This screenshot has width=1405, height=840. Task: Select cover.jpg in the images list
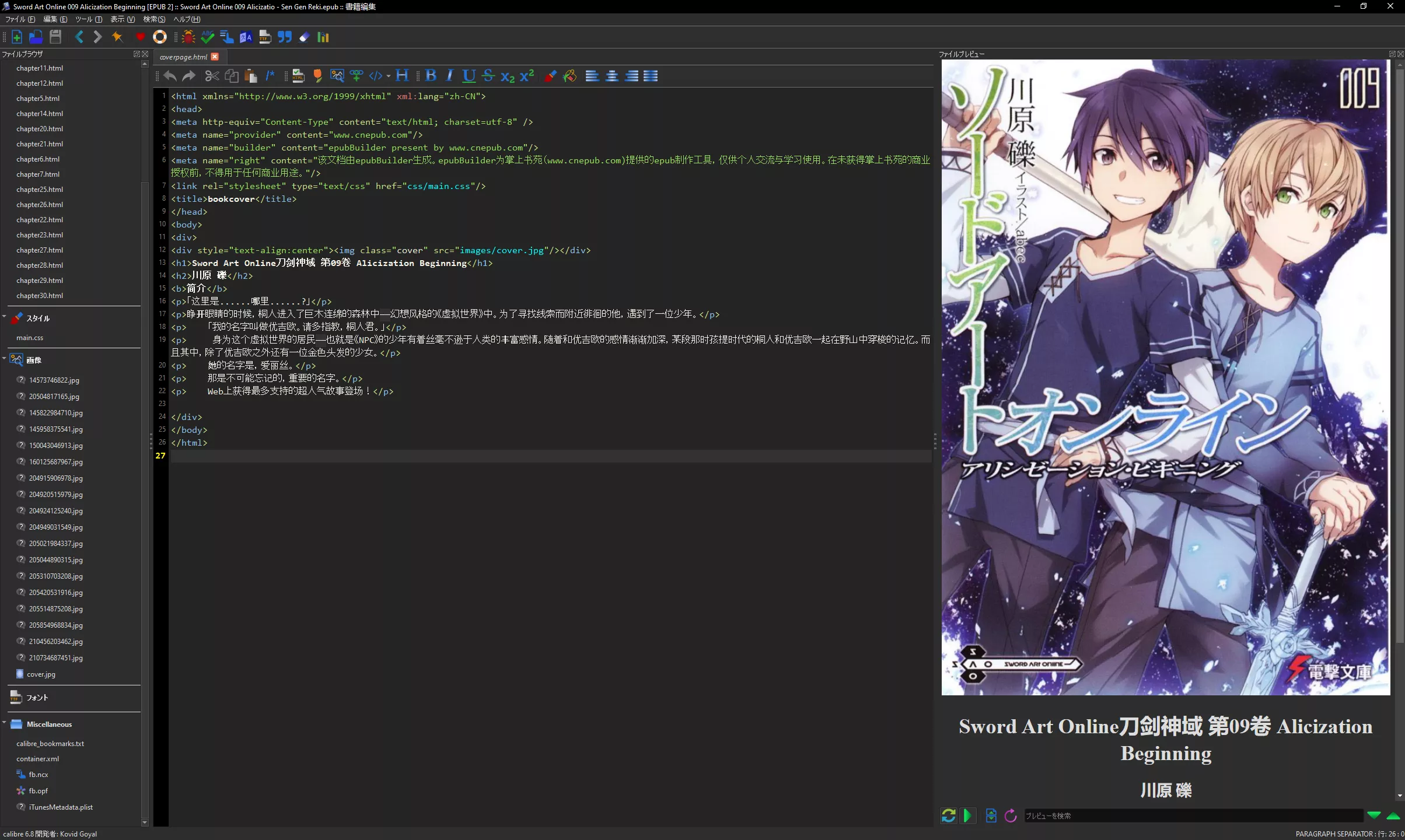(x=41, y=674)
